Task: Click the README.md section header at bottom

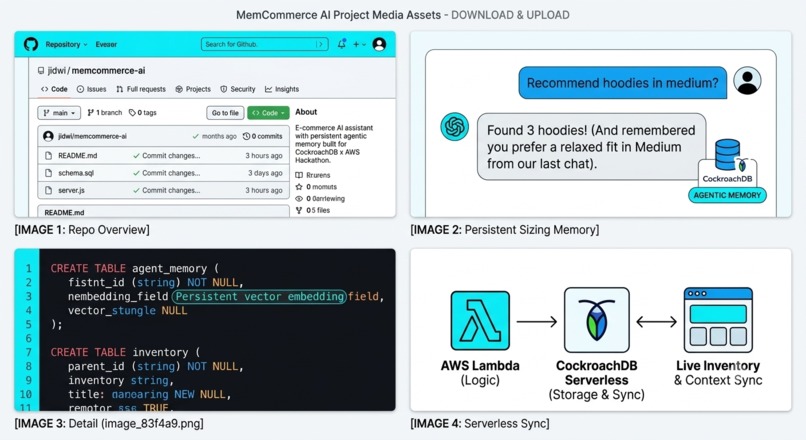Action: click(64, 212)
